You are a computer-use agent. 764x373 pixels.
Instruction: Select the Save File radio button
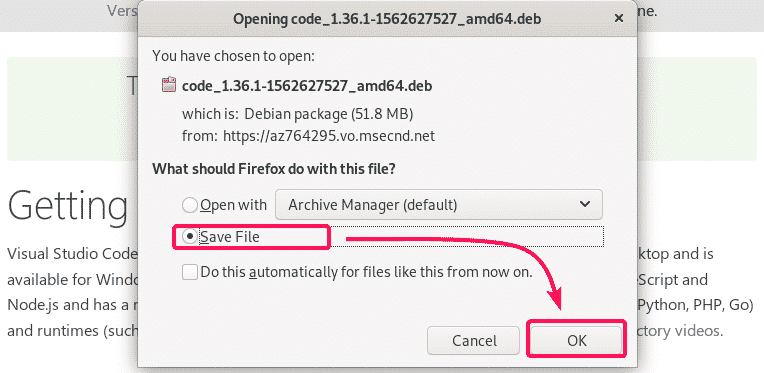click(x=189, y=237)
